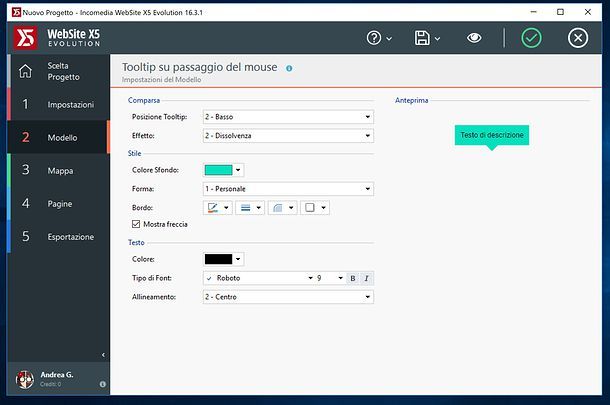Click the border thickness lines icon
The height and width of the screenshot is (405, 610).
tap(245, 208)
